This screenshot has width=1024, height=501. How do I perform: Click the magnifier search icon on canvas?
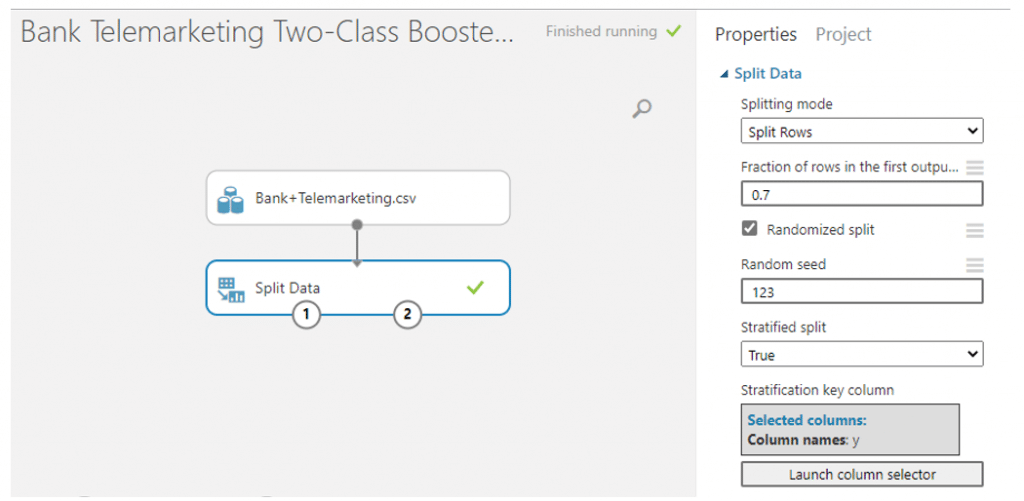(641, 108)
